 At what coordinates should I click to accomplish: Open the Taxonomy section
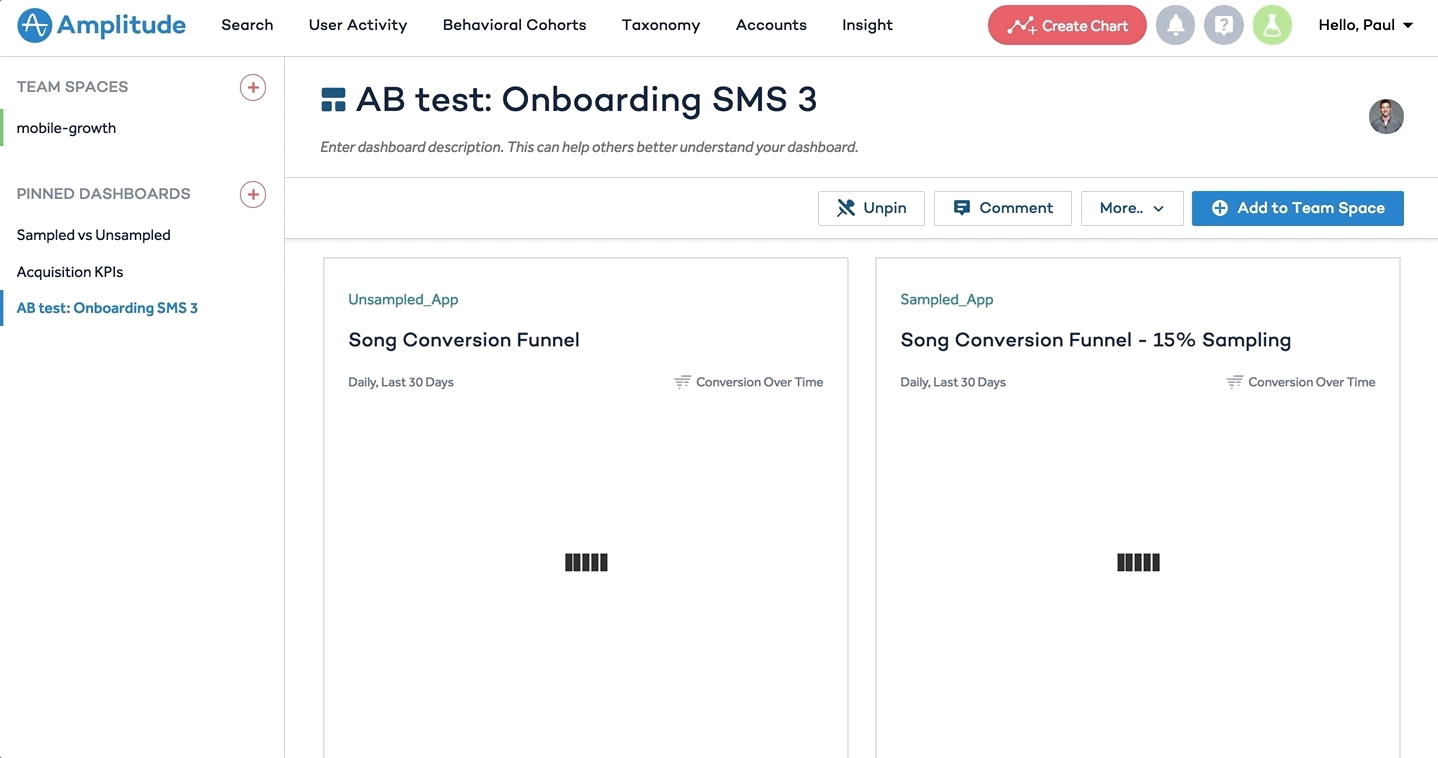660,24
